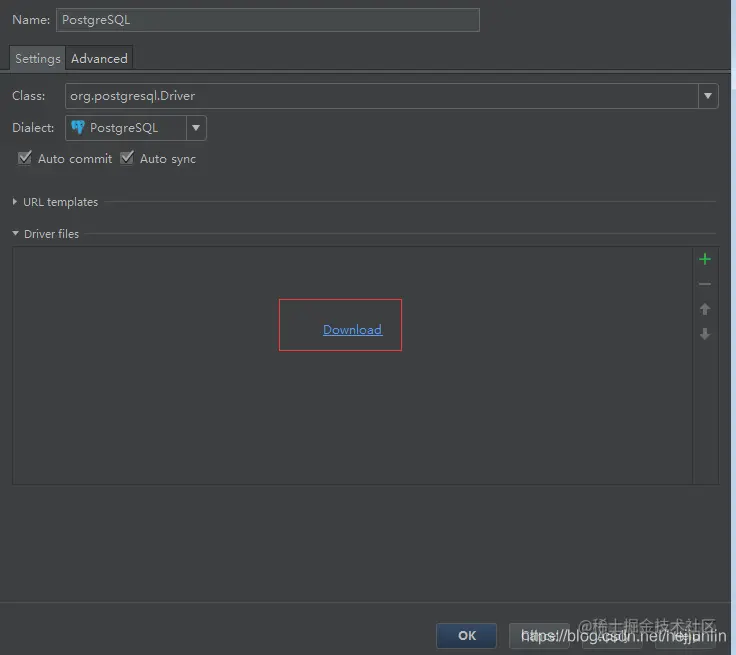Add a driver file with the green plus
Viewport: 736px width, 655px height.
[705, 259]
